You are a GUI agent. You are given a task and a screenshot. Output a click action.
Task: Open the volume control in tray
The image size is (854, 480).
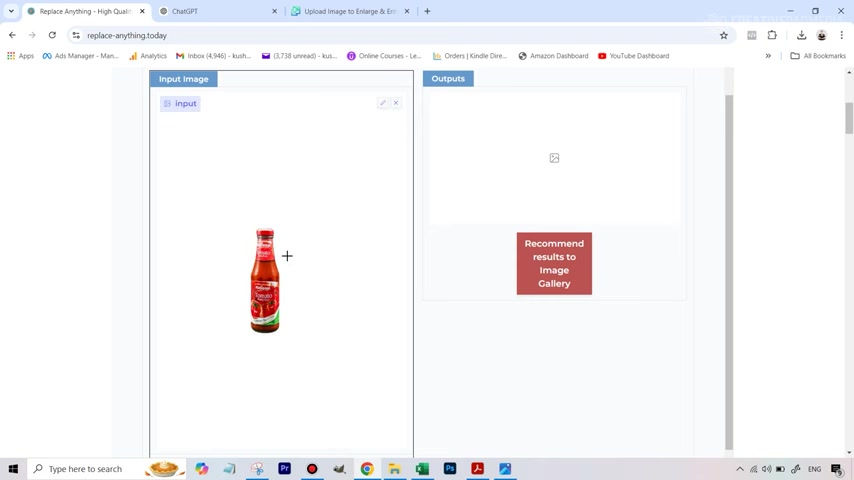[767, 469]
